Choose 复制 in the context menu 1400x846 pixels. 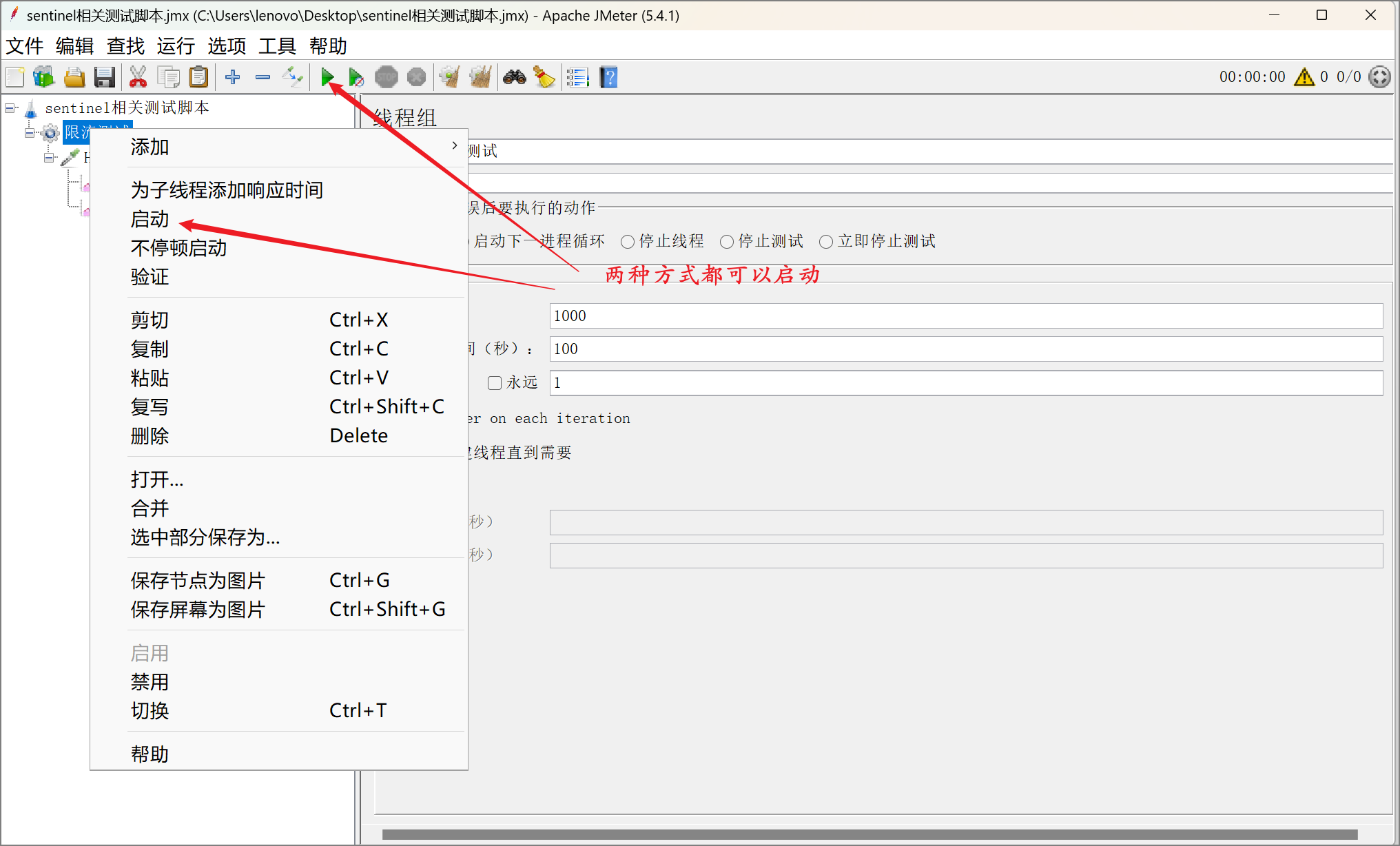[x=279, y=349]
